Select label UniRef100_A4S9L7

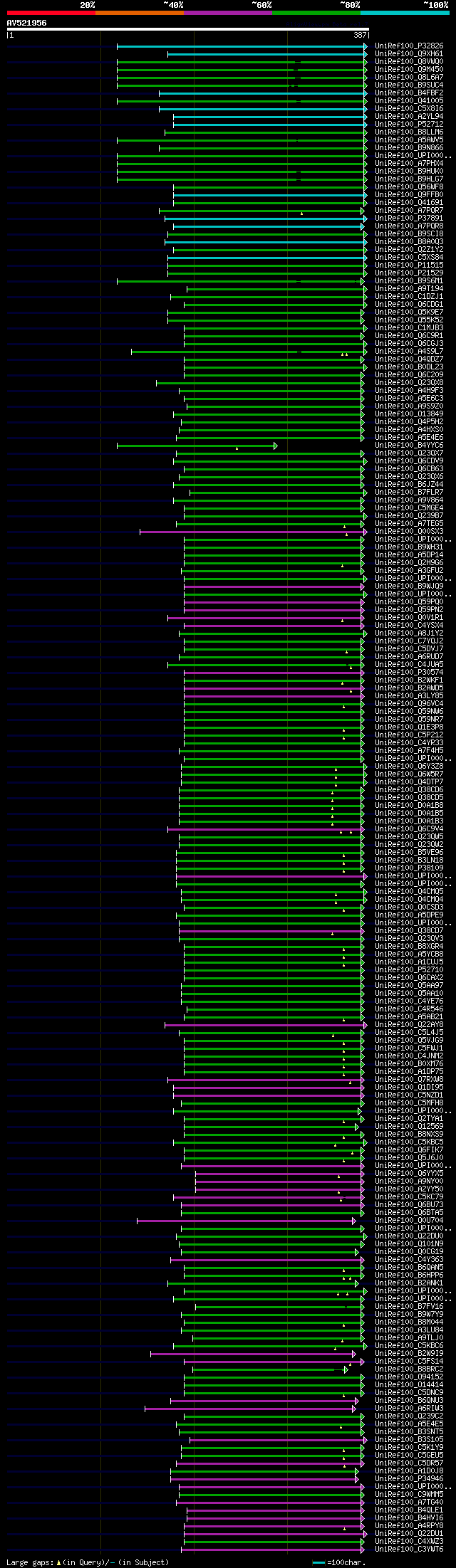click(409, 352)
